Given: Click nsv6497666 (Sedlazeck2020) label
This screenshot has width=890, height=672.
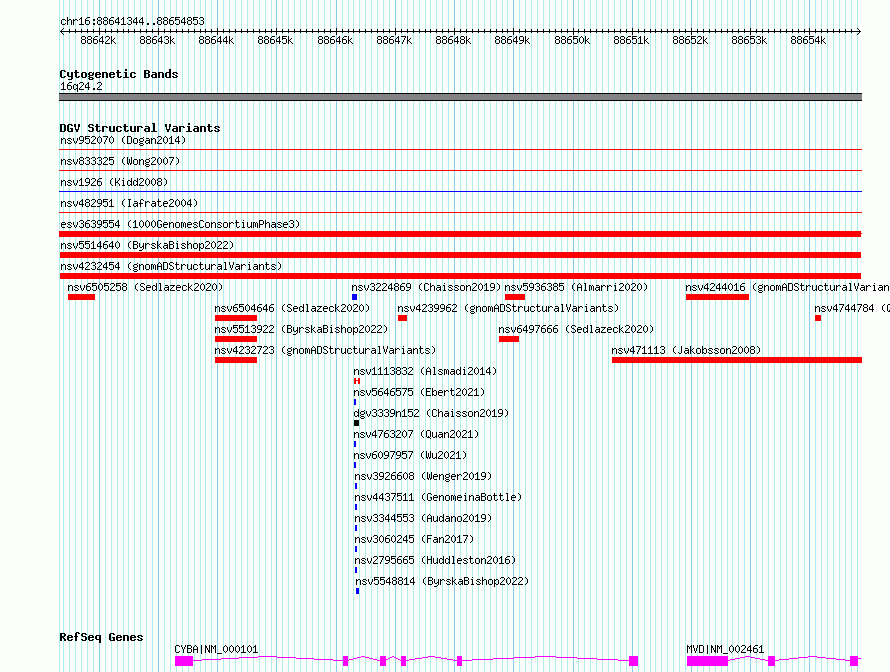Looking at the screenshot, I should coord(576,329).
